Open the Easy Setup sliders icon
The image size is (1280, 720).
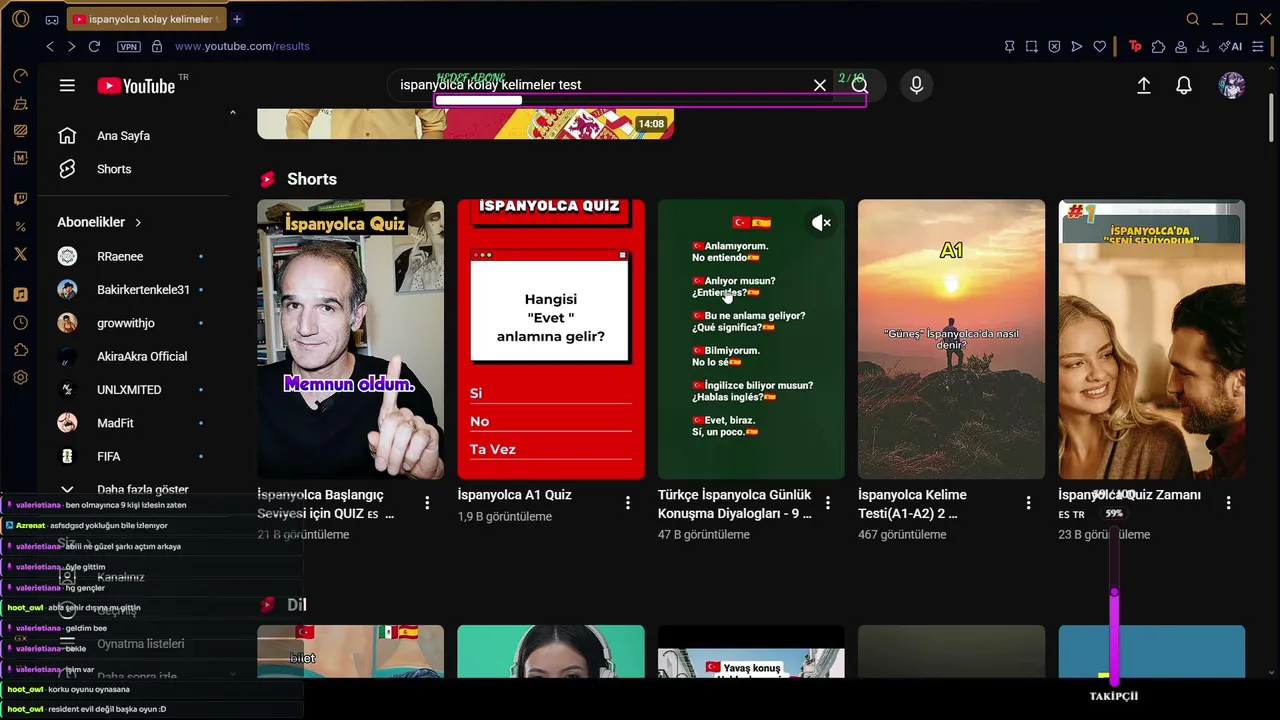point(1258,46)
